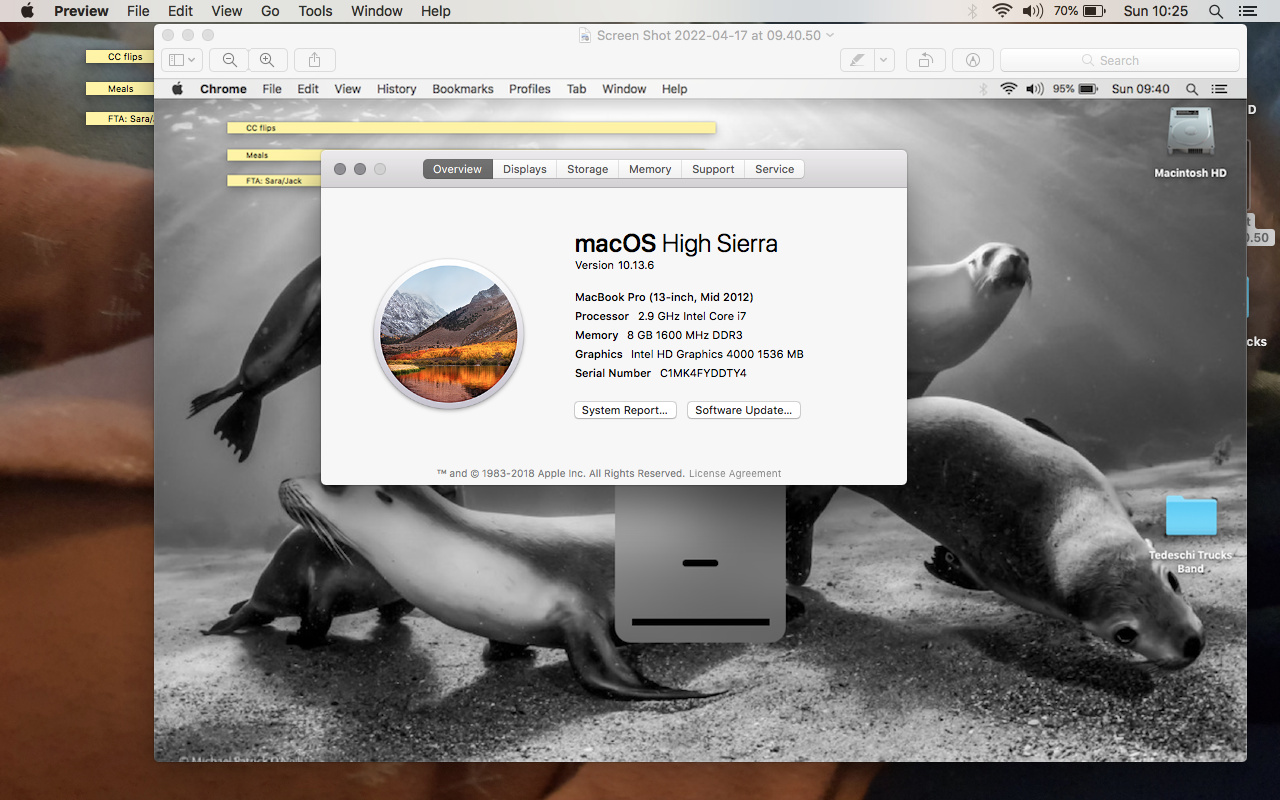
Task: Click the Service tab
Action: 775,169
